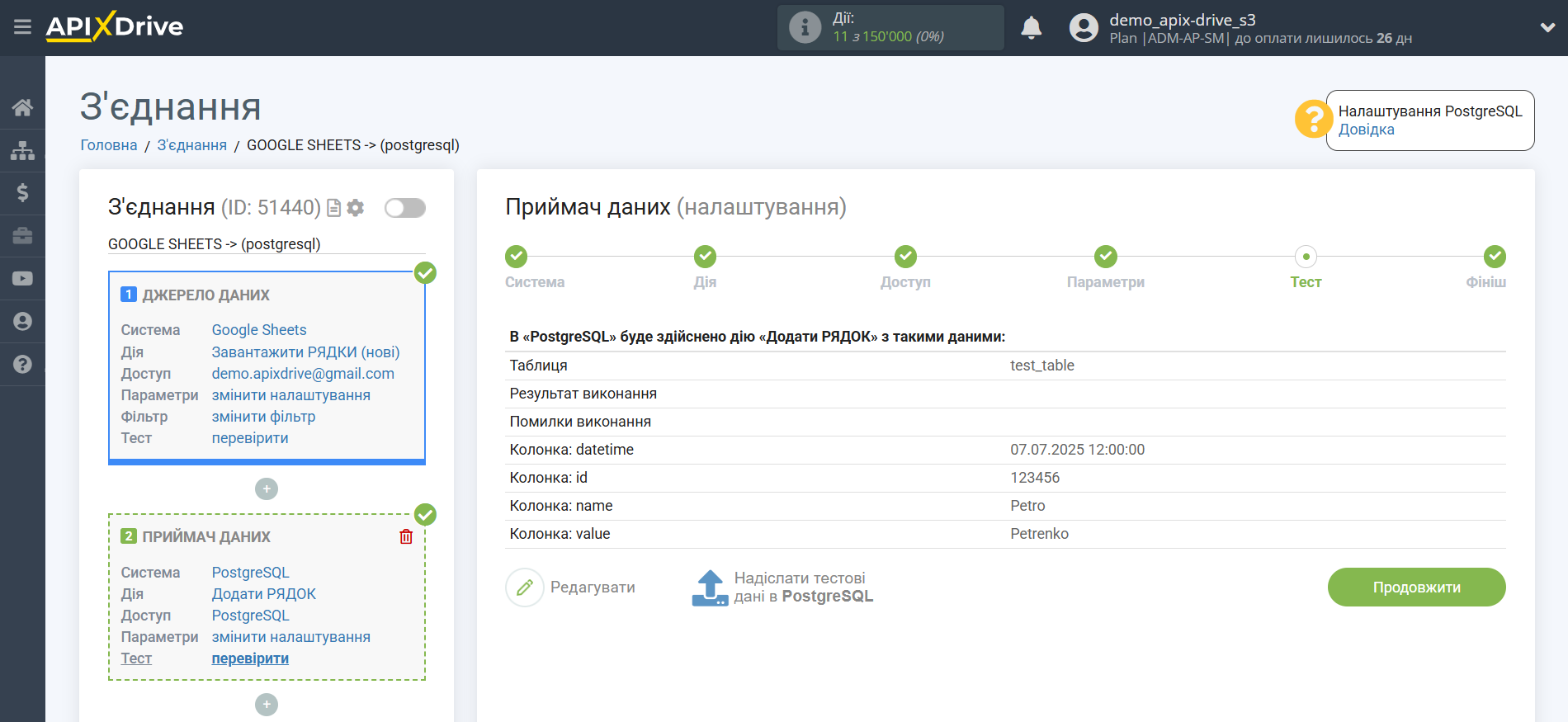Click the demo_apix-drive_s3 account name
The height and width of the screenshot is (722, 1568).
pos(1183,20)
